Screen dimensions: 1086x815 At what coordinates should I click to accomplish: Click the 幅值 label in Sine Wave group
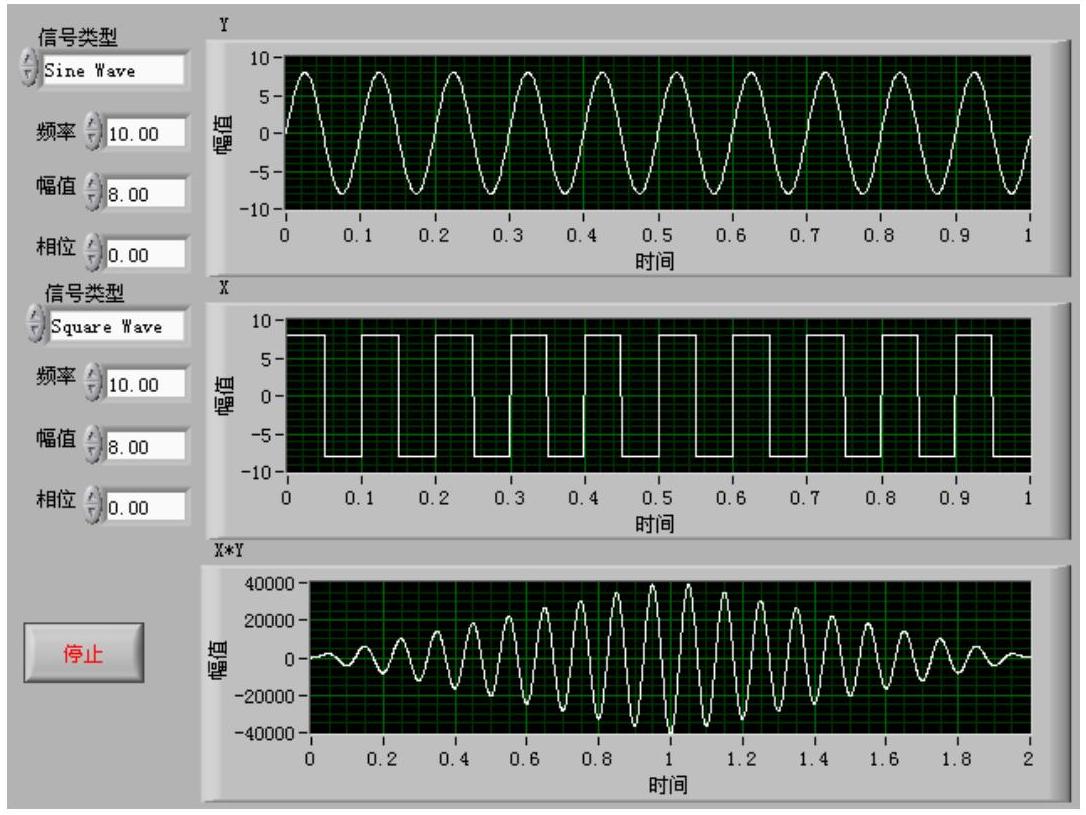[55, 186]
